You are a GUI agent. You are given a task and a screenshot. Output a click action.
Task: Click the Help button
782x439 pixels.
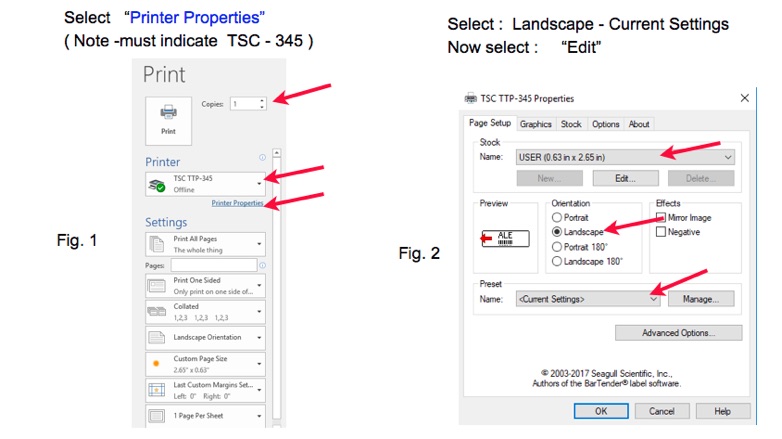point(723,411)
